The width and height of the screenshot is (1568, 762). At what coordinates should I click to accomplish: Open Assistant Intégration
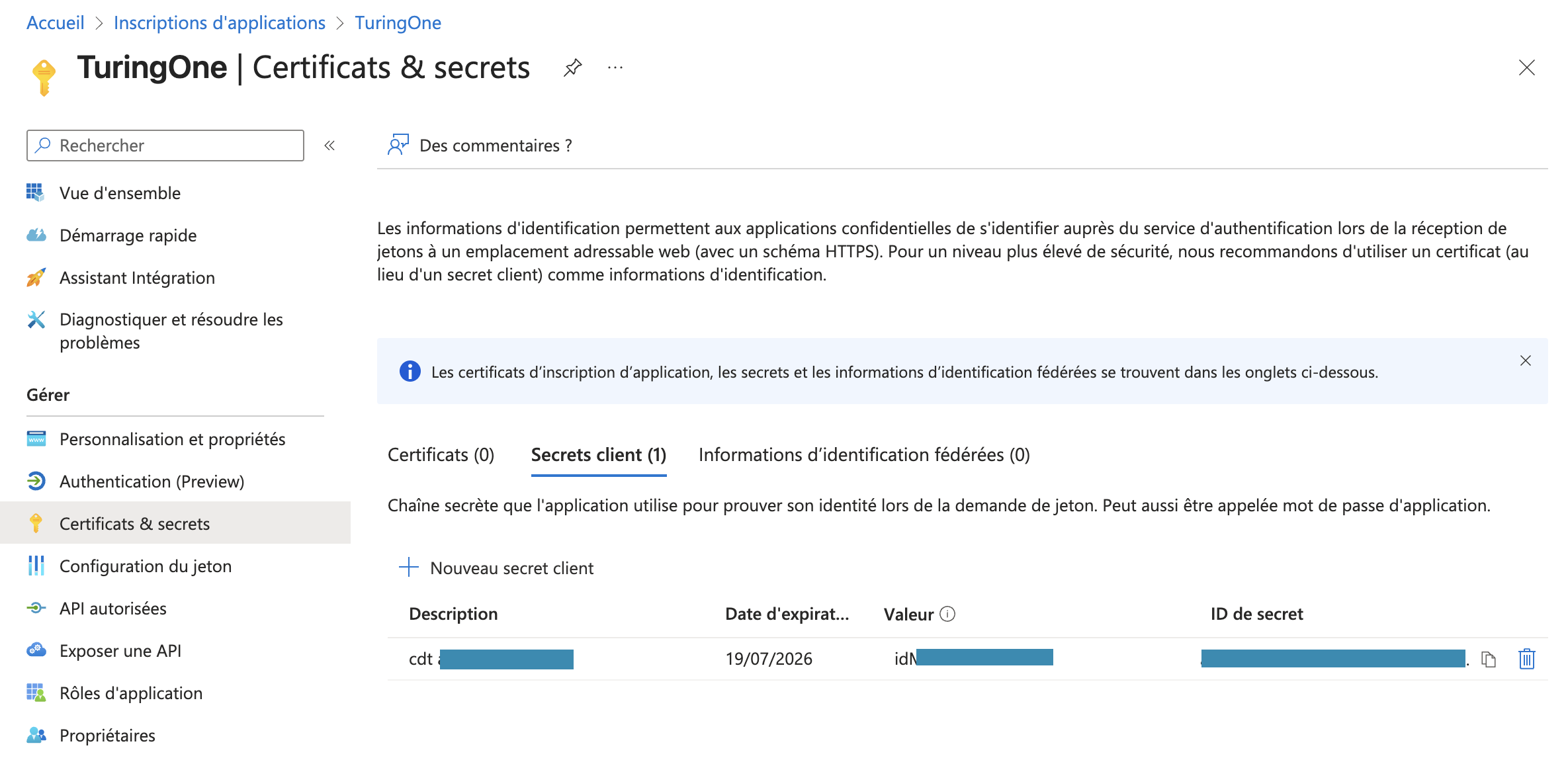[x=137, y=278]
